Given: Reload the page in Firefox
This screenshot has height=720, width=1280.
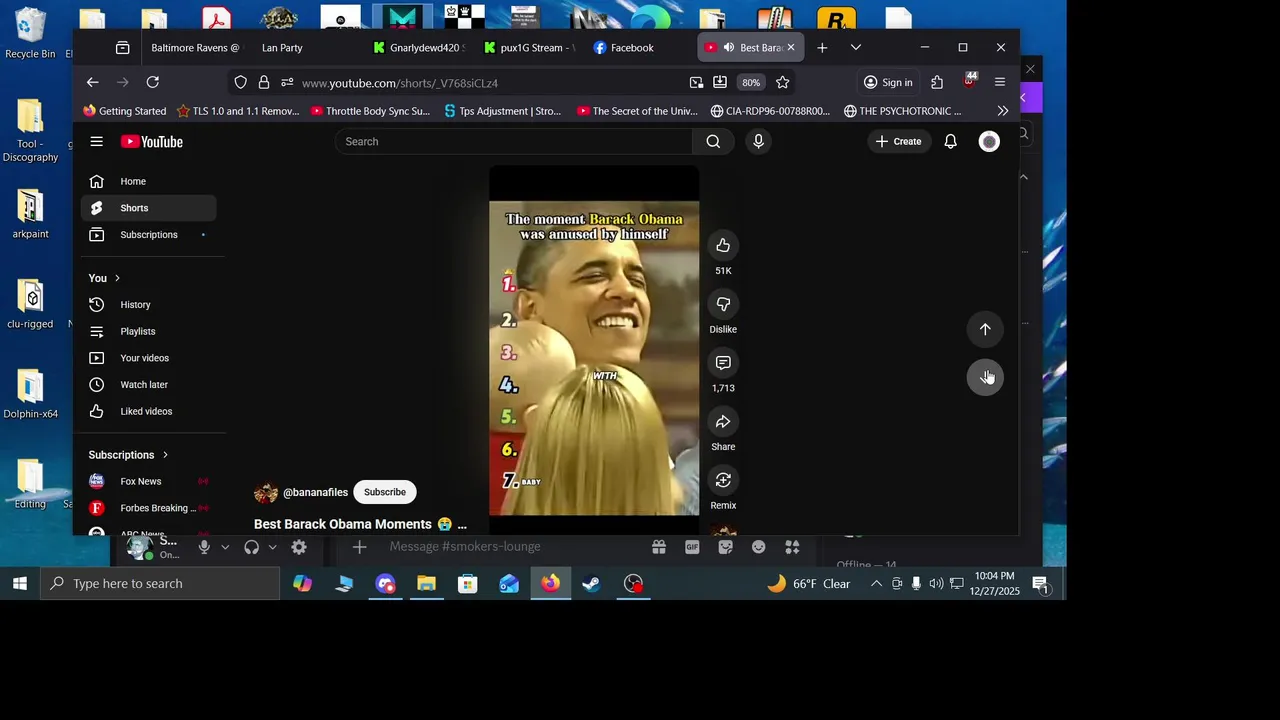Looking at the screenshot, I should point(152,82).
